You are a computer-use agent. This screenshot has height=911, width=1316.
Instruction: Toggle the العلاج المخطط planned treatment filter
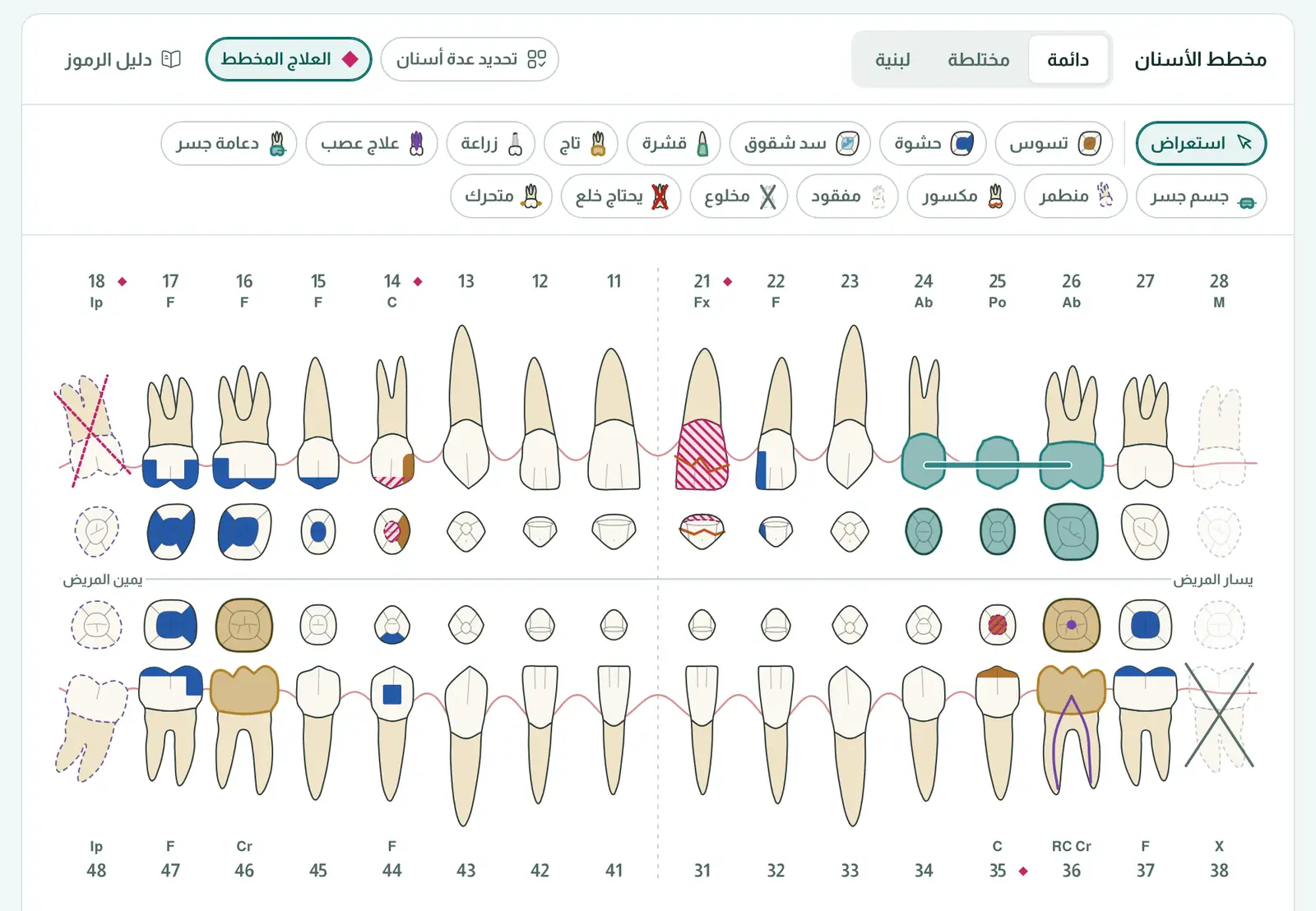pos(289,59)
